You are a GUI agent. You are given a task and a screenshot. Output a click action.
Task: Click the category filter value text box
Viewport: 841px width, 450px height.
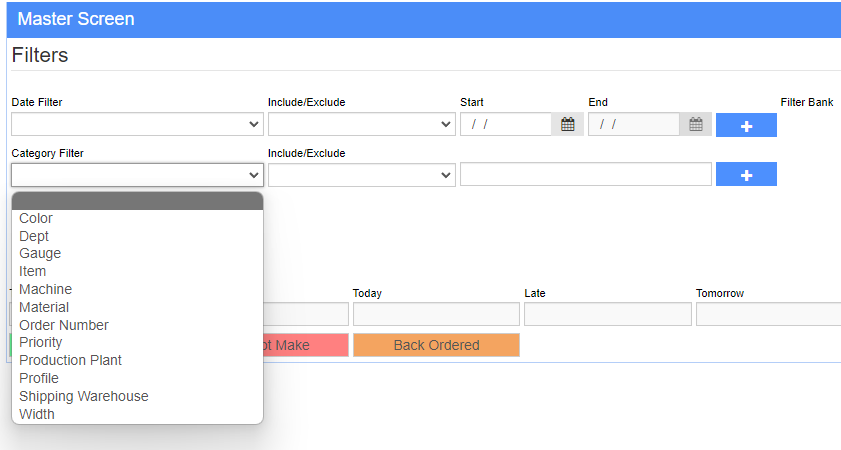(x=586, y=174)
